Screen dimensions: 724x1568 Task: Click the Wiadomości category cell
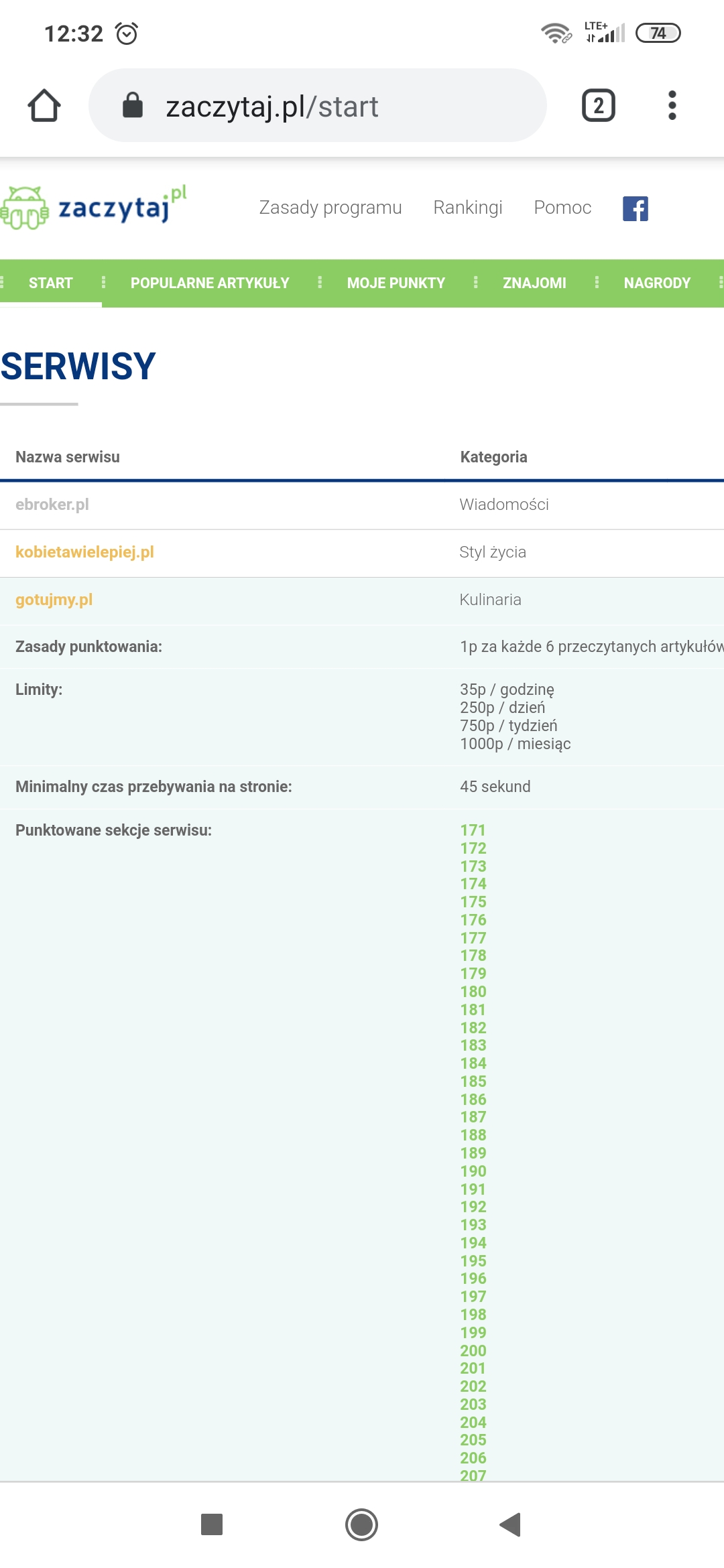[x=504, y=505]
